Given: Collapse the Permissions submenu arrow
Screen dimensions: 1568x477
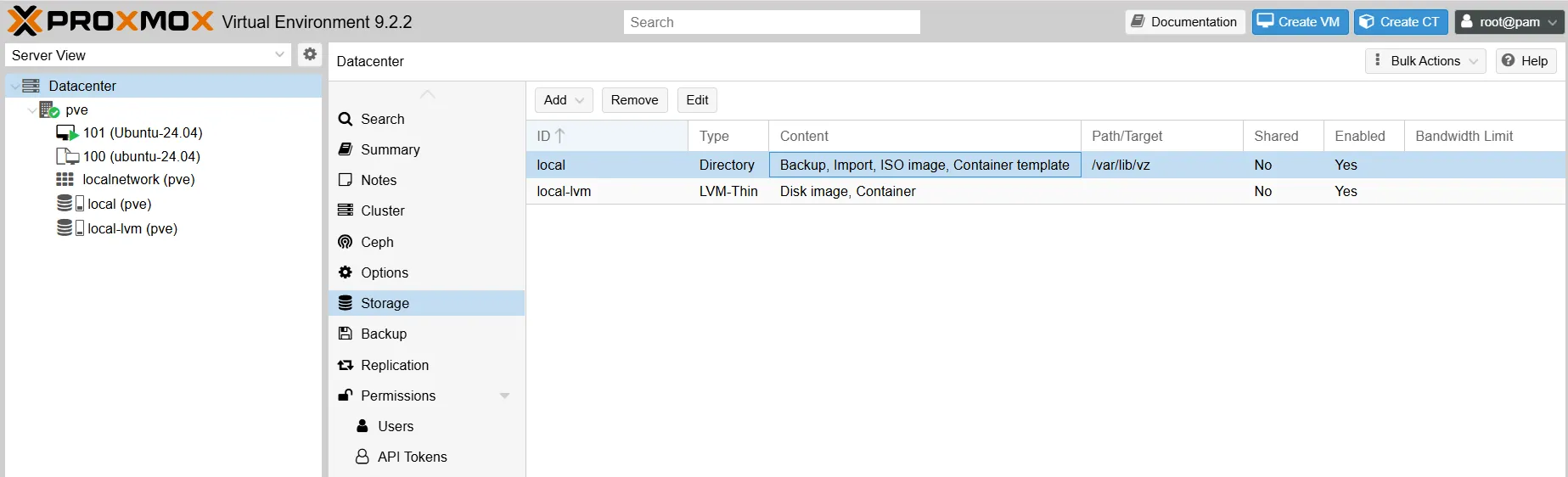Looking at the screenshot, I should pyautogui.click(x=505, y=396).
